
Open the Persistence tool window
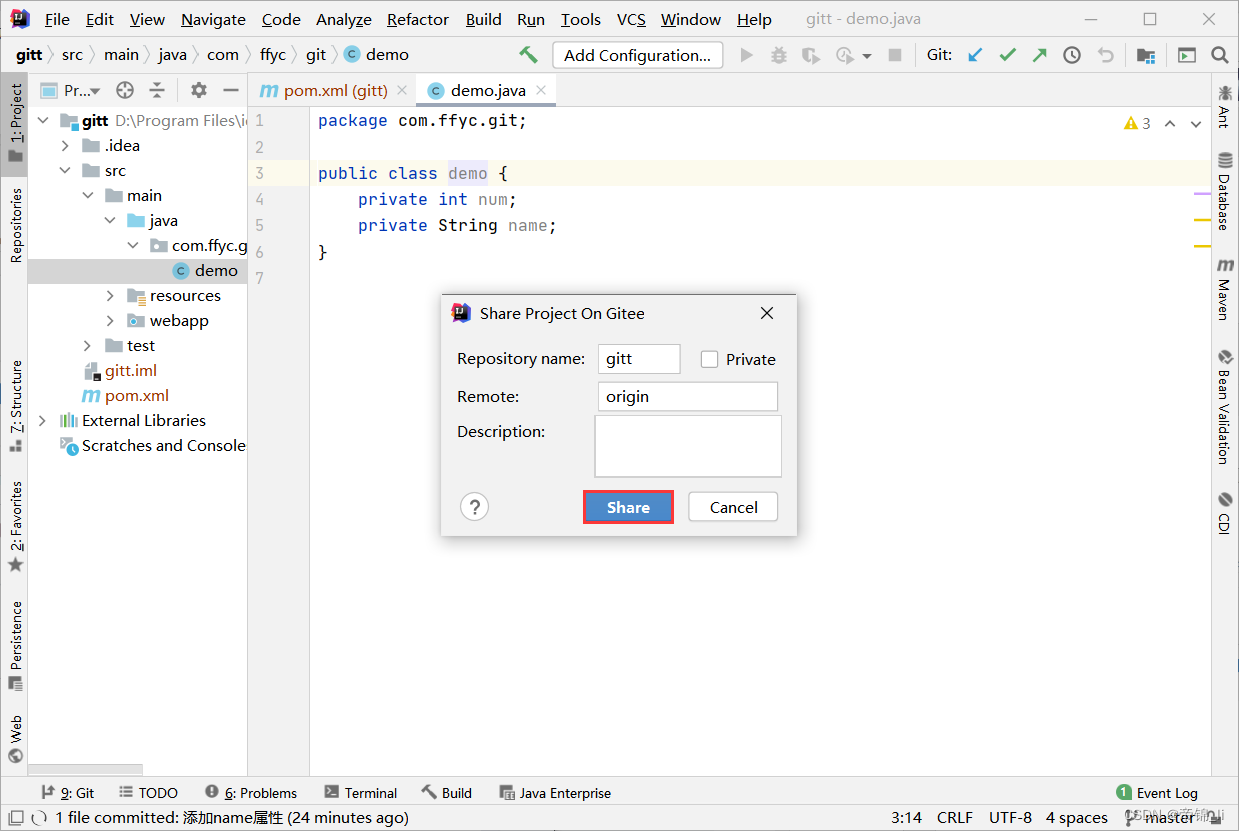pyautogui.click(x=15, y=645)
